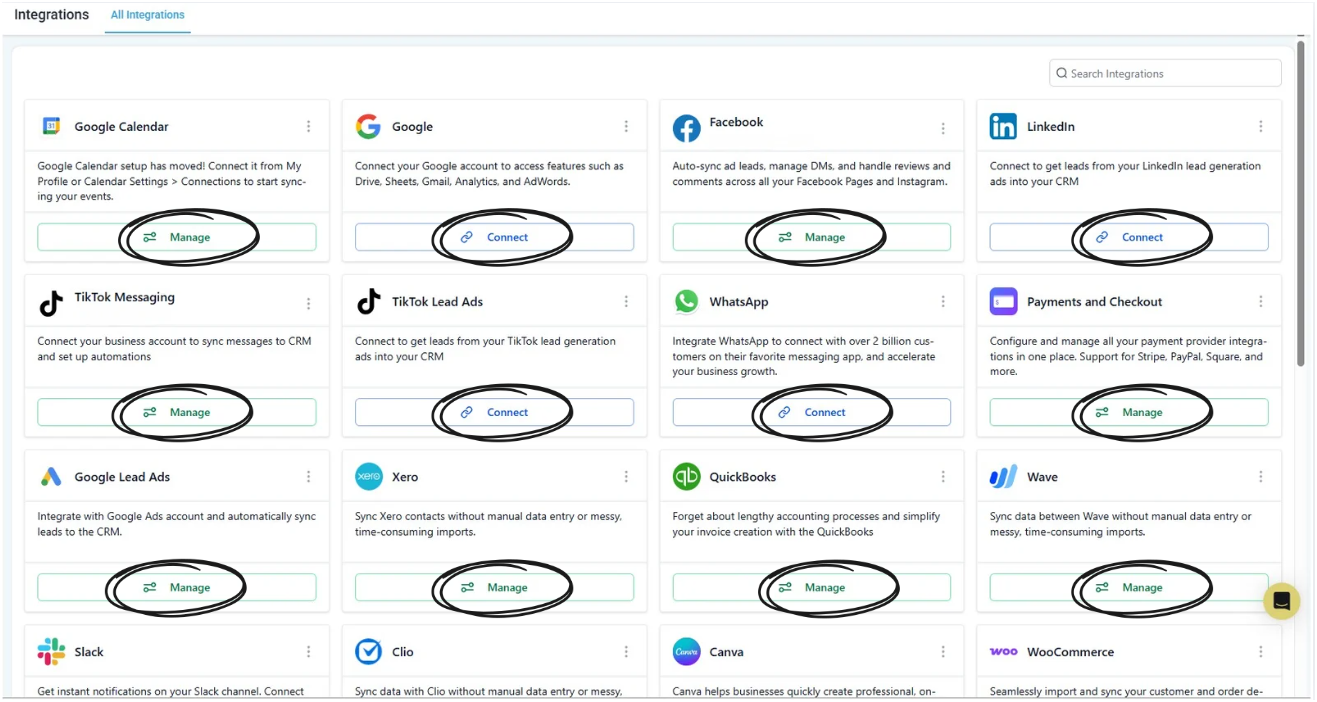This screenshot has width=1317, height=702.
Task: Click the Slack logo icon
Action: [51, 652]
